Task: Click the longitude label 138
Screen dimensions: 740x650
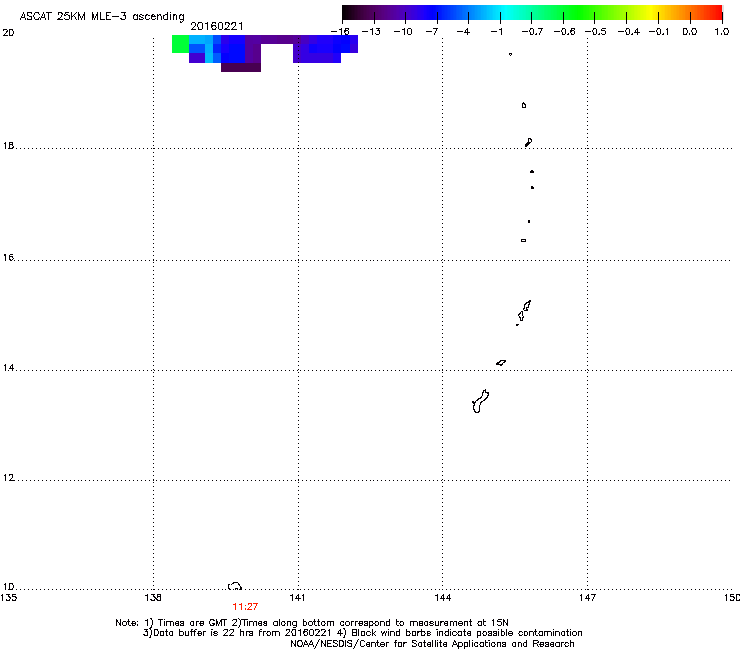Action: pyautogui.click(x=153, y=598)
